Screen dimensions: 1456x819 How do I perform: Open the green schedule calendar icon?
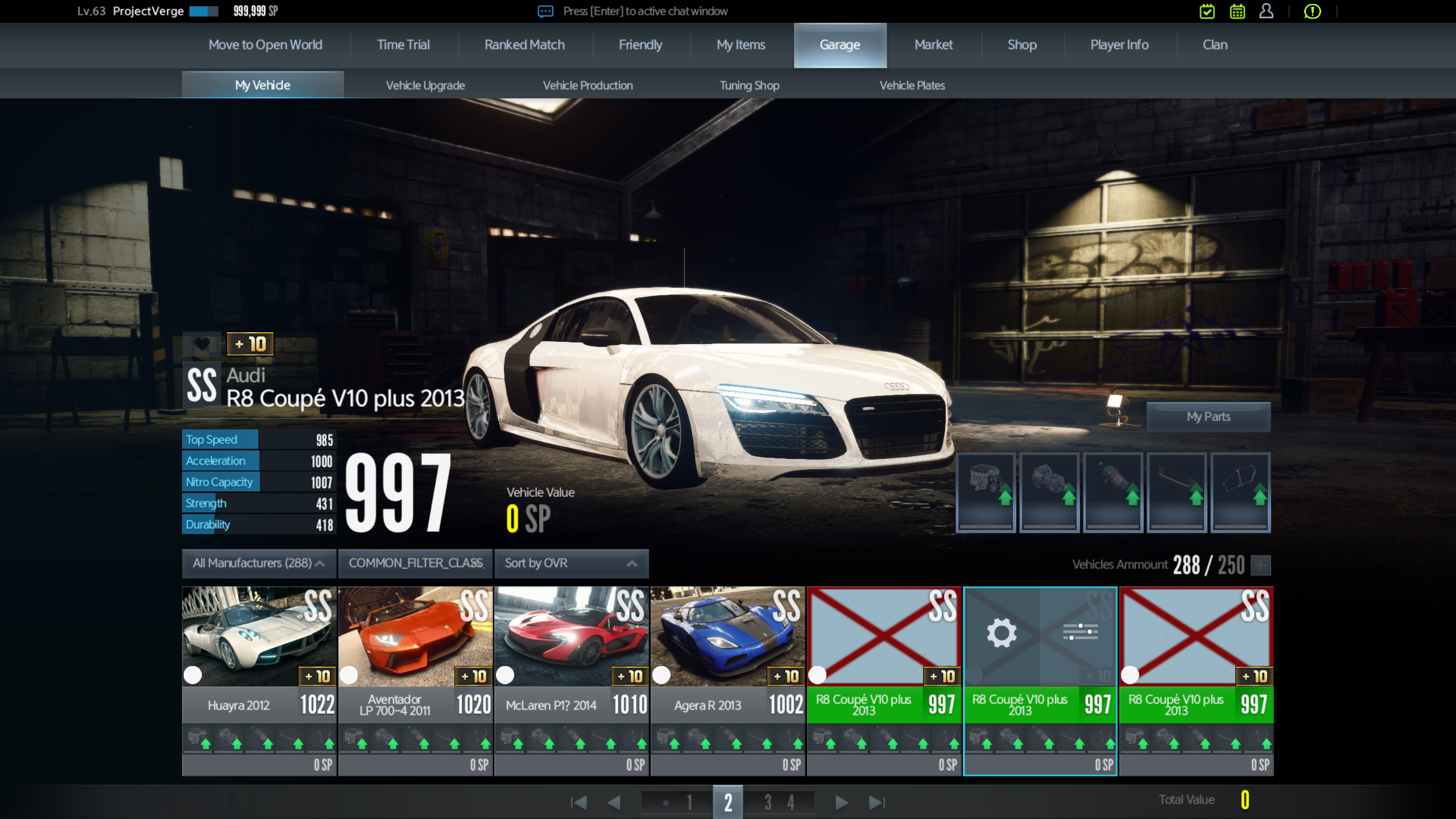[1237, 11]
